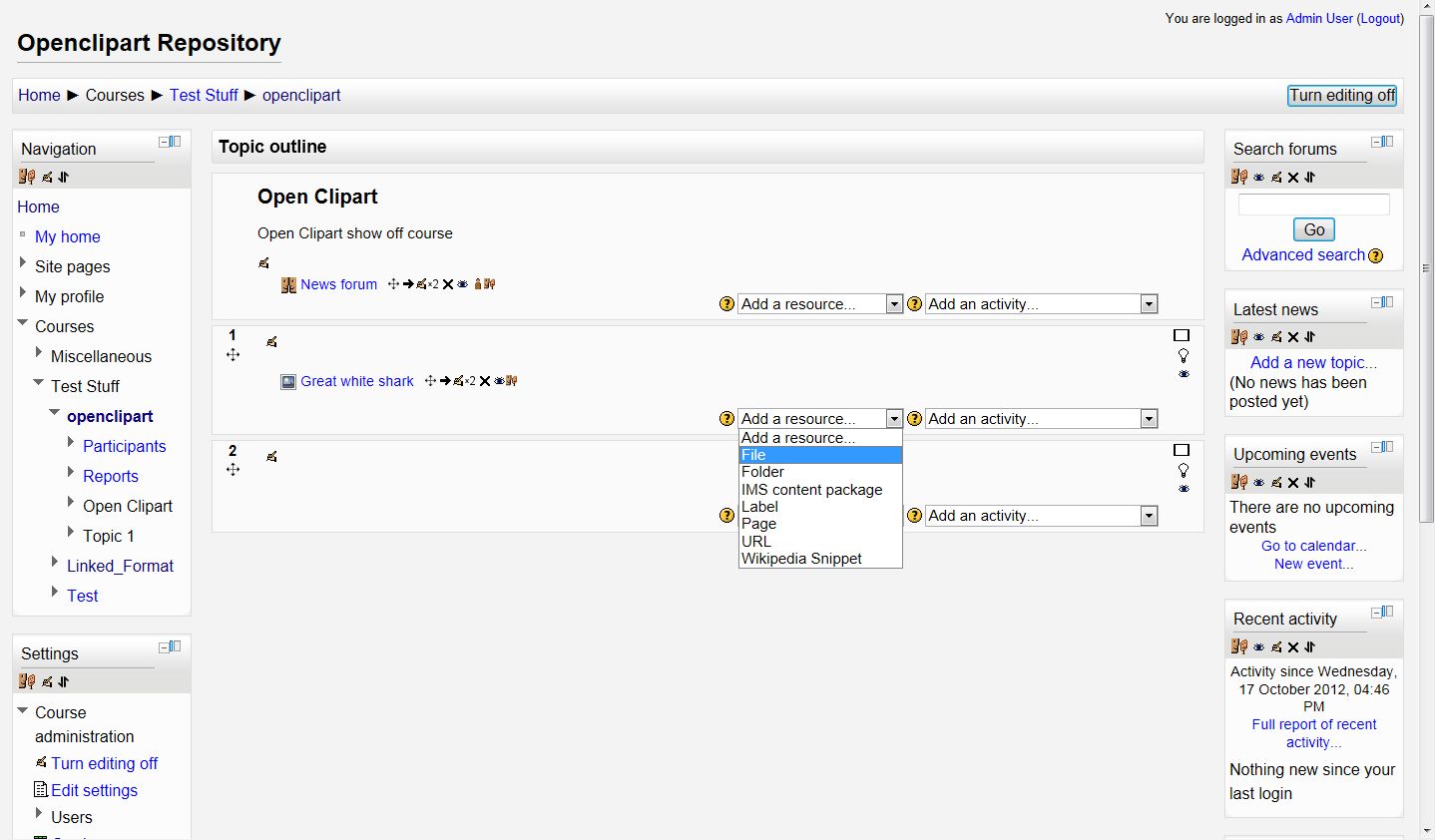
Task: Click the forum search text field
Action: pyautogui.click(x=1314, y=205)
